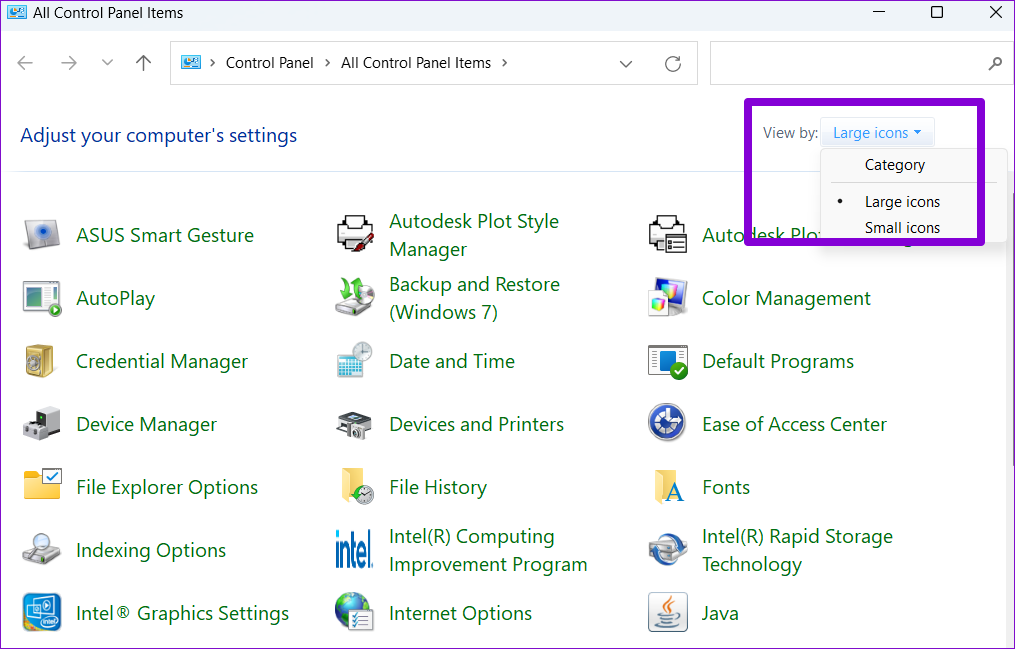Open the Intel Graphics Settings link

183,613
